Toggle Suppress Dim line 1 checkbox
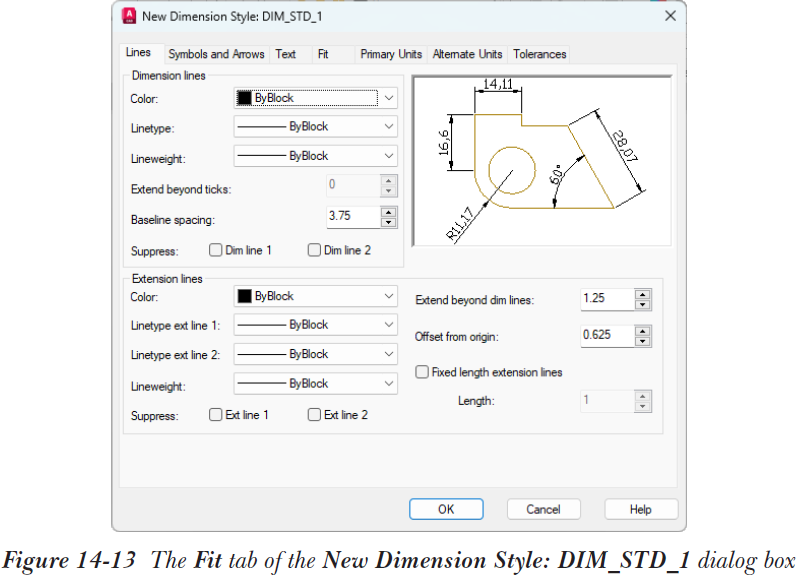This screenshot has width=799, height=579. click(x=216, y=250)
